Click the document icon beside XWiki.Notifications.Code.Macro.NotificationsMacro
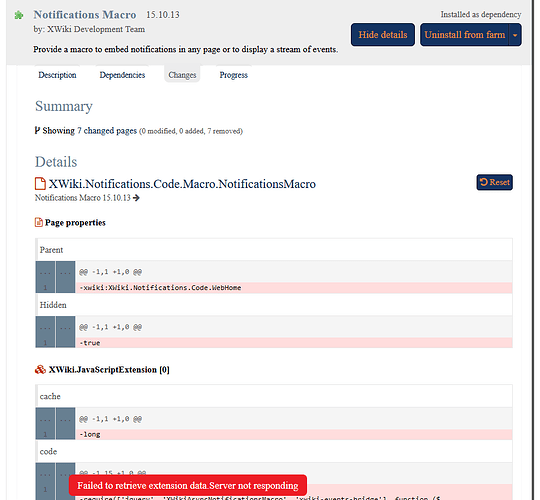The height and width of the screenshot is (500, 540). (x=40, y=184)
